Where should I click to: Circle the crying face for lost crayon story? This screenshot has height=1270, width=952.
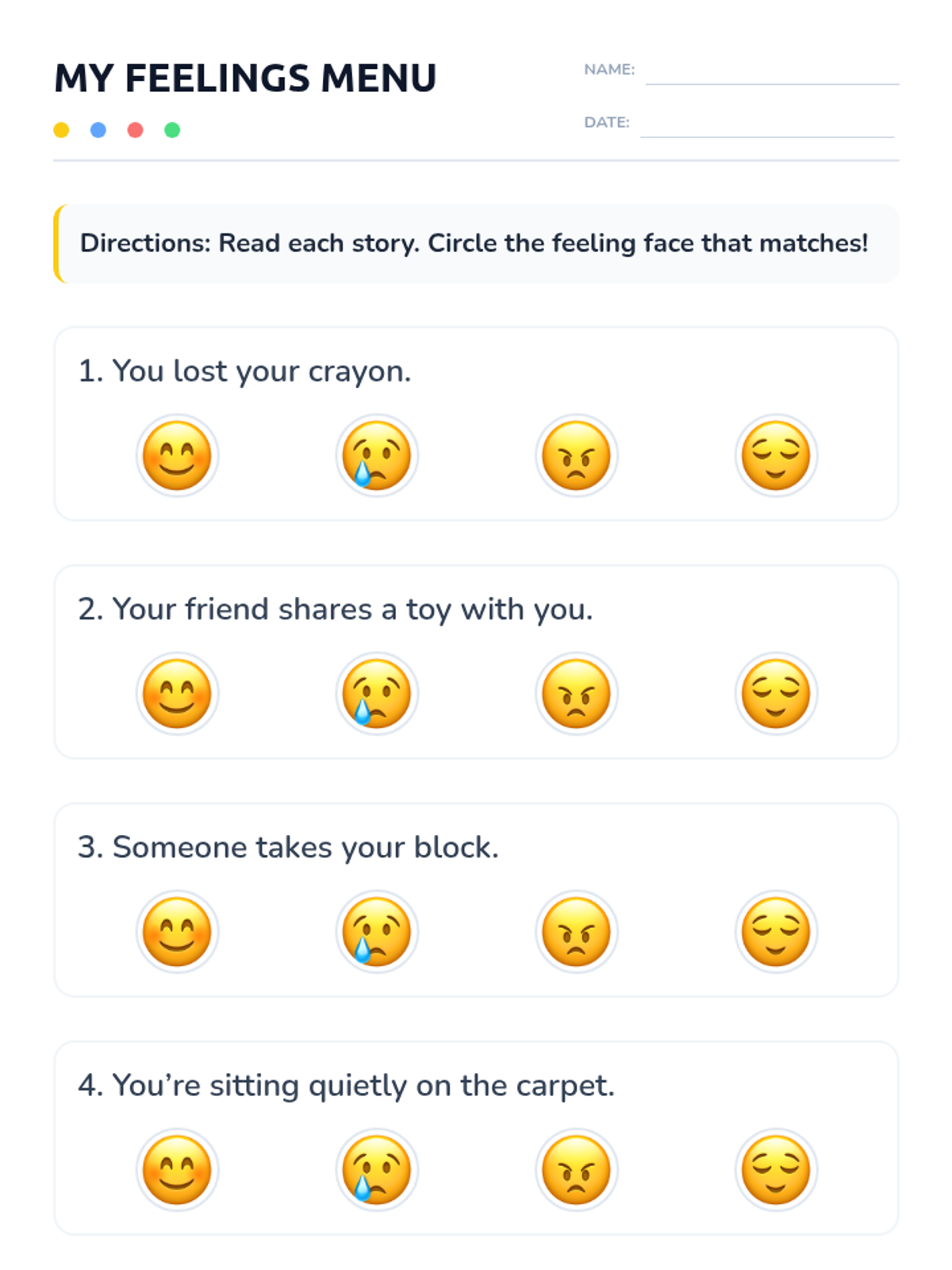377,456
